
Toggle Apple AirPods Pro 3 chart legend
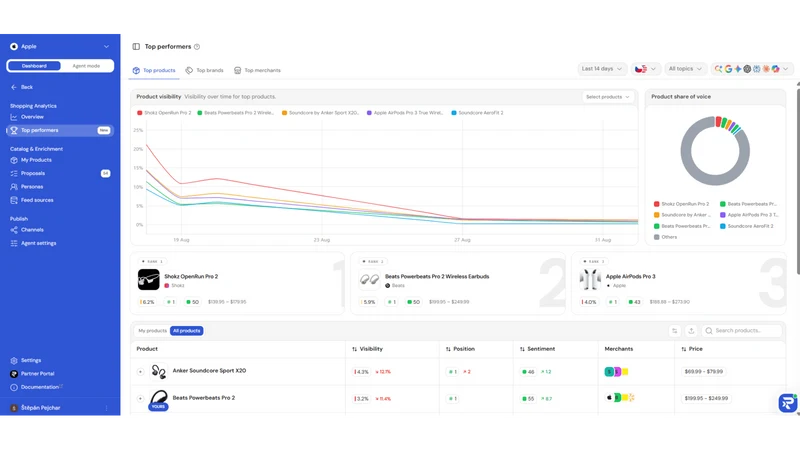coord(405,113)
